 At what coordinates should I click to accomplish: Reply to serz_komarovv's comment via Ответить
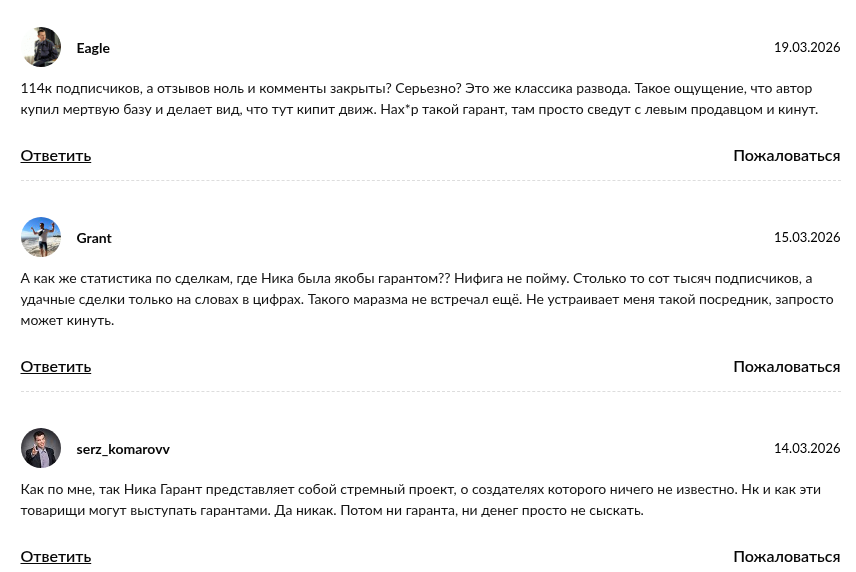(x=56, y=556)
